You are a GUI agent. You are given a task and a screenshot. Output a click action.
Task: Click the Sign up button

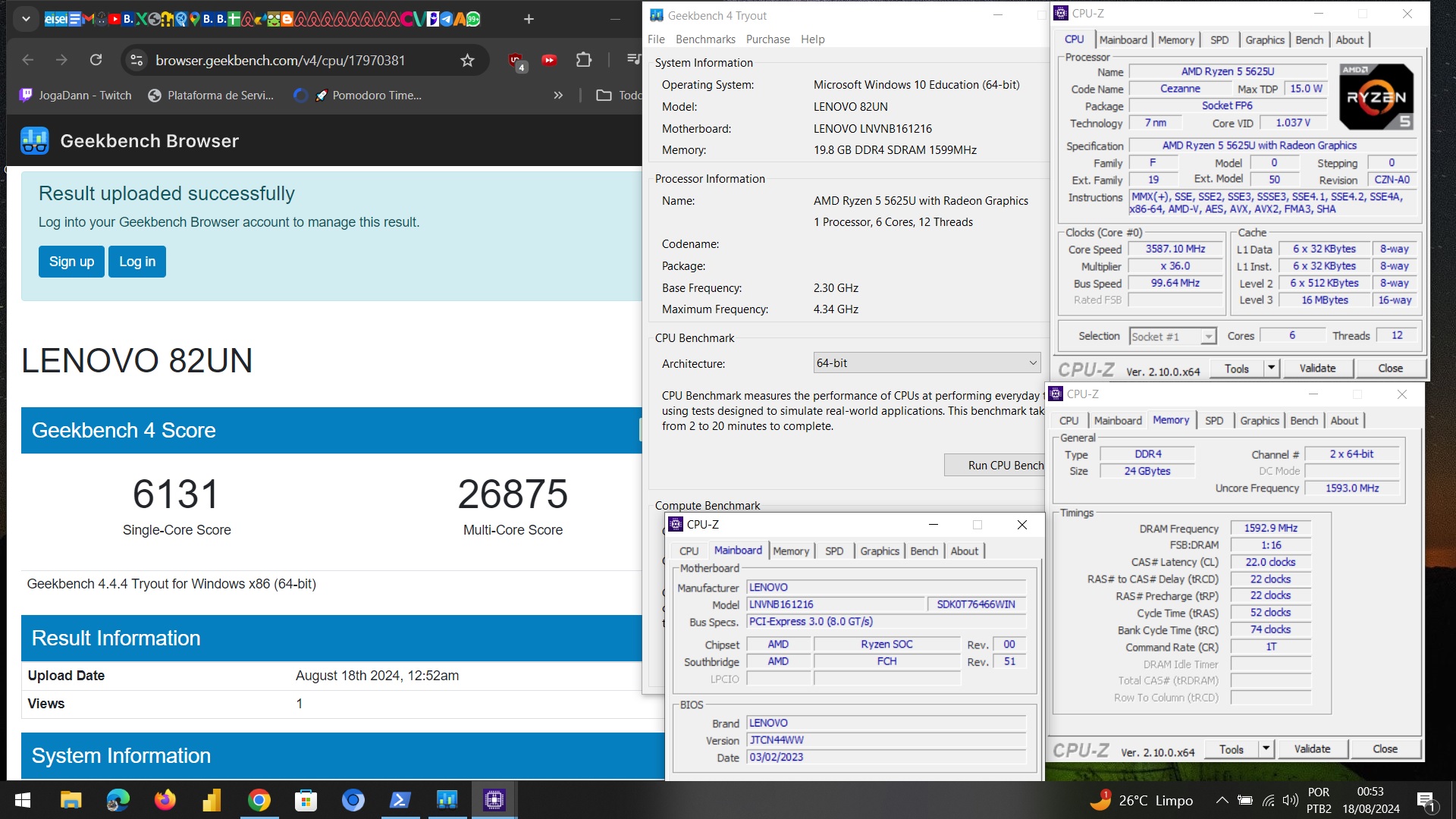pyautogui.click(x=71, y=262)
